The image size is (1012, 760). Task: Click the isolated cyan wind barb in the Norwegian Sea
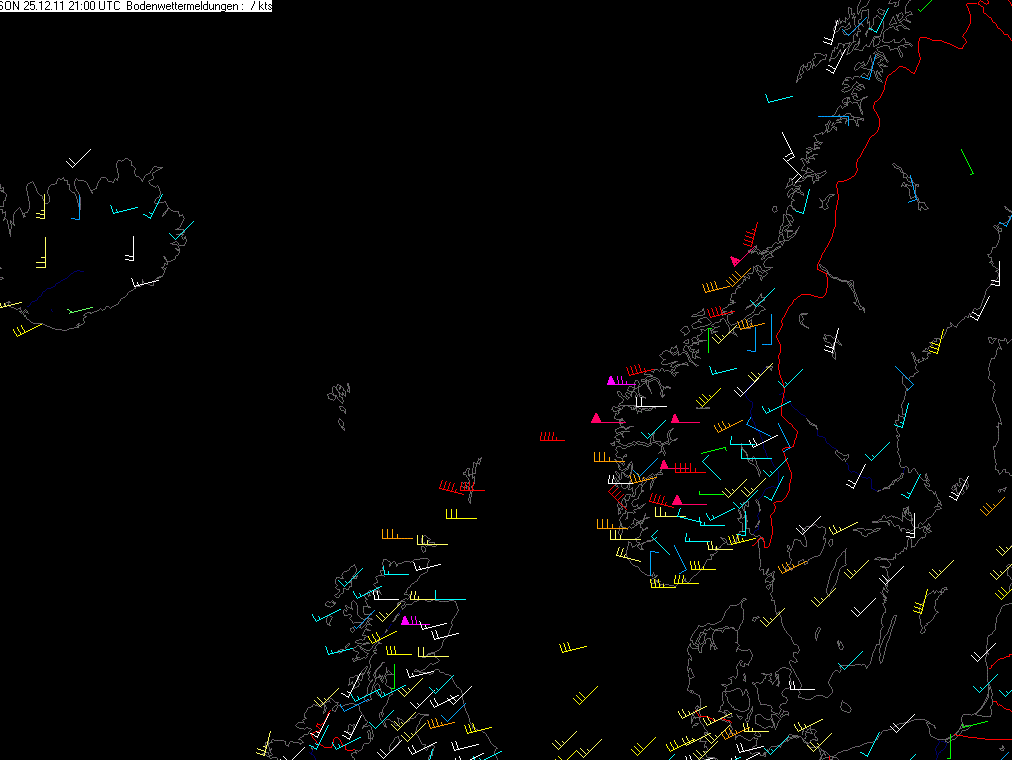tap(778, 99)
